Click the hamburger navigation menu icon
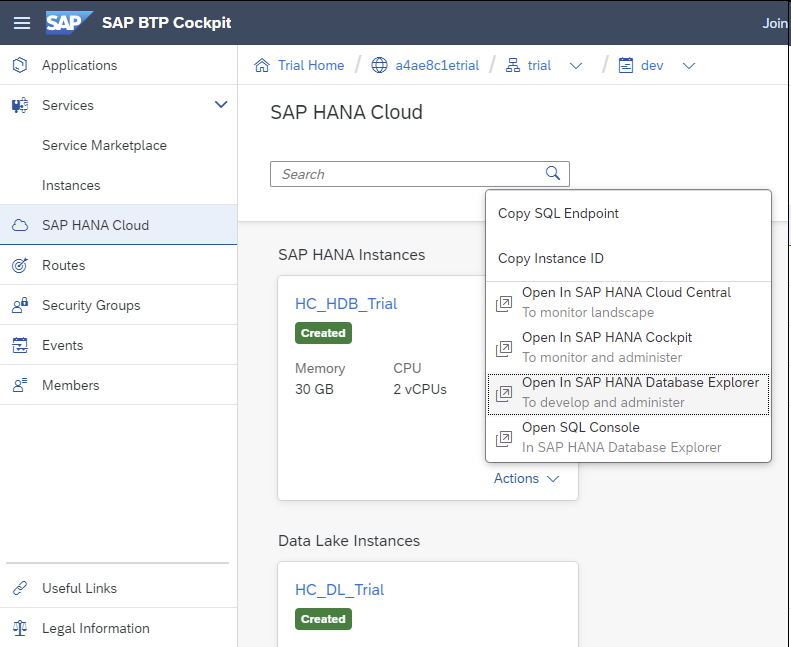The height and width of the screenshot is (647, 791). [21, 22]
